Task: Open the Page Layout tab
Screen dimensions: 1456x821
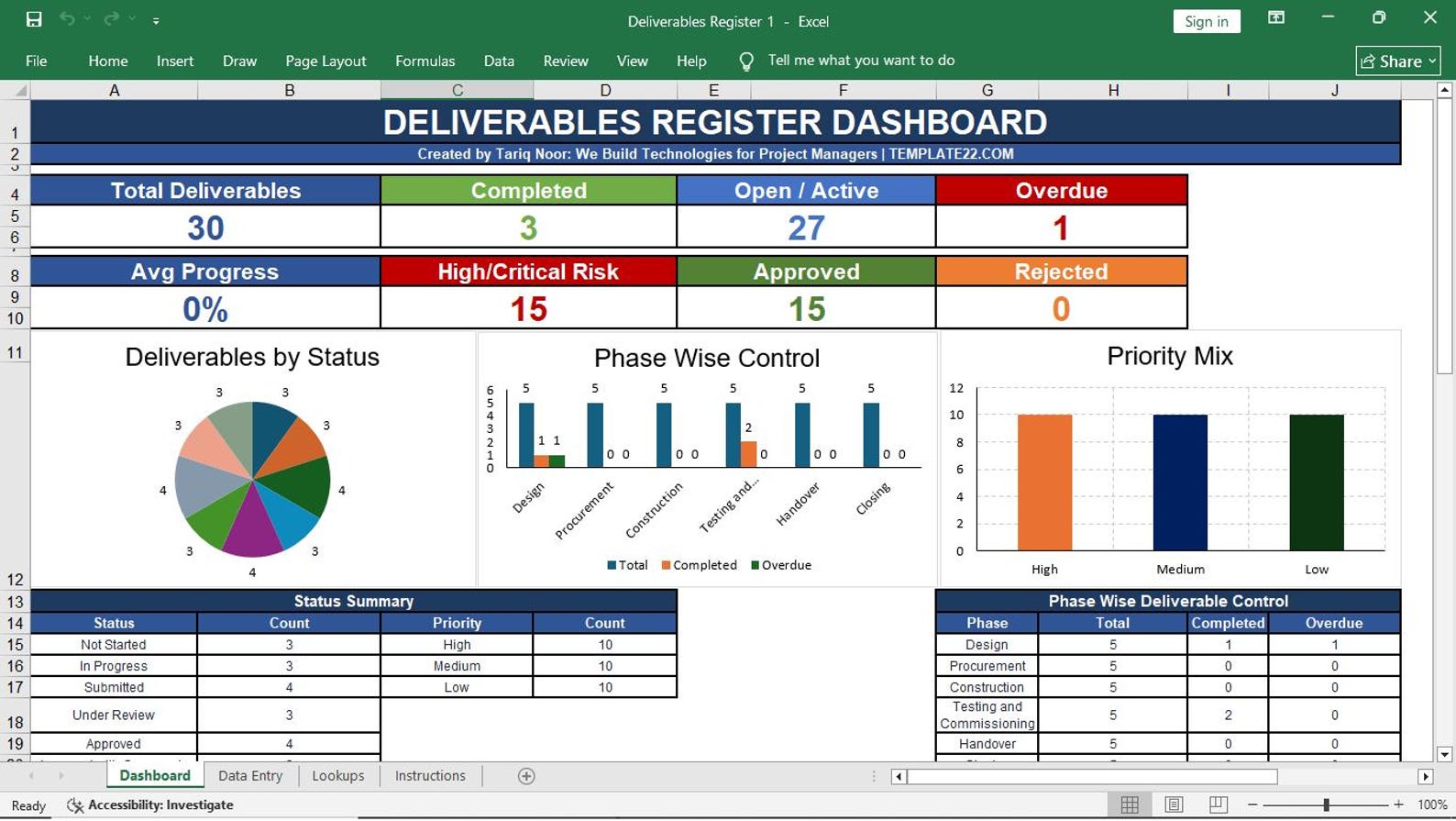Action: (325, 61)
